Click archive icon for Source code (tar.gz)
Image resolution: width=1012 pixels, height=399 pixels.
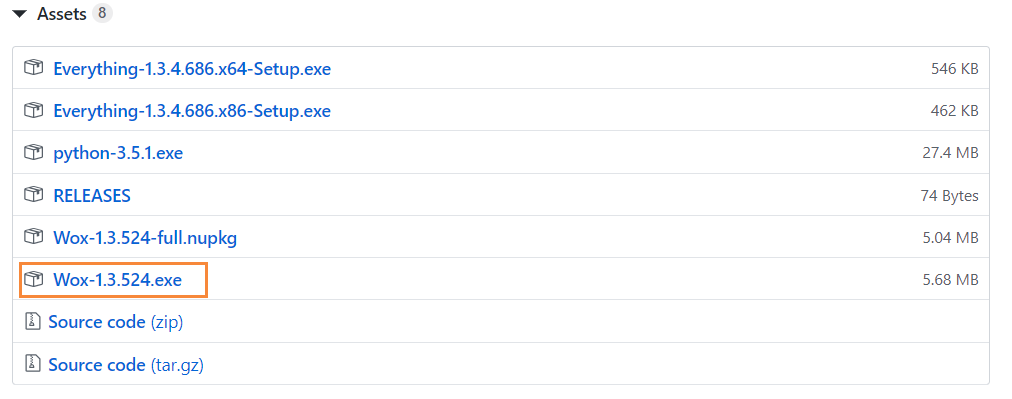click(32, 364)
